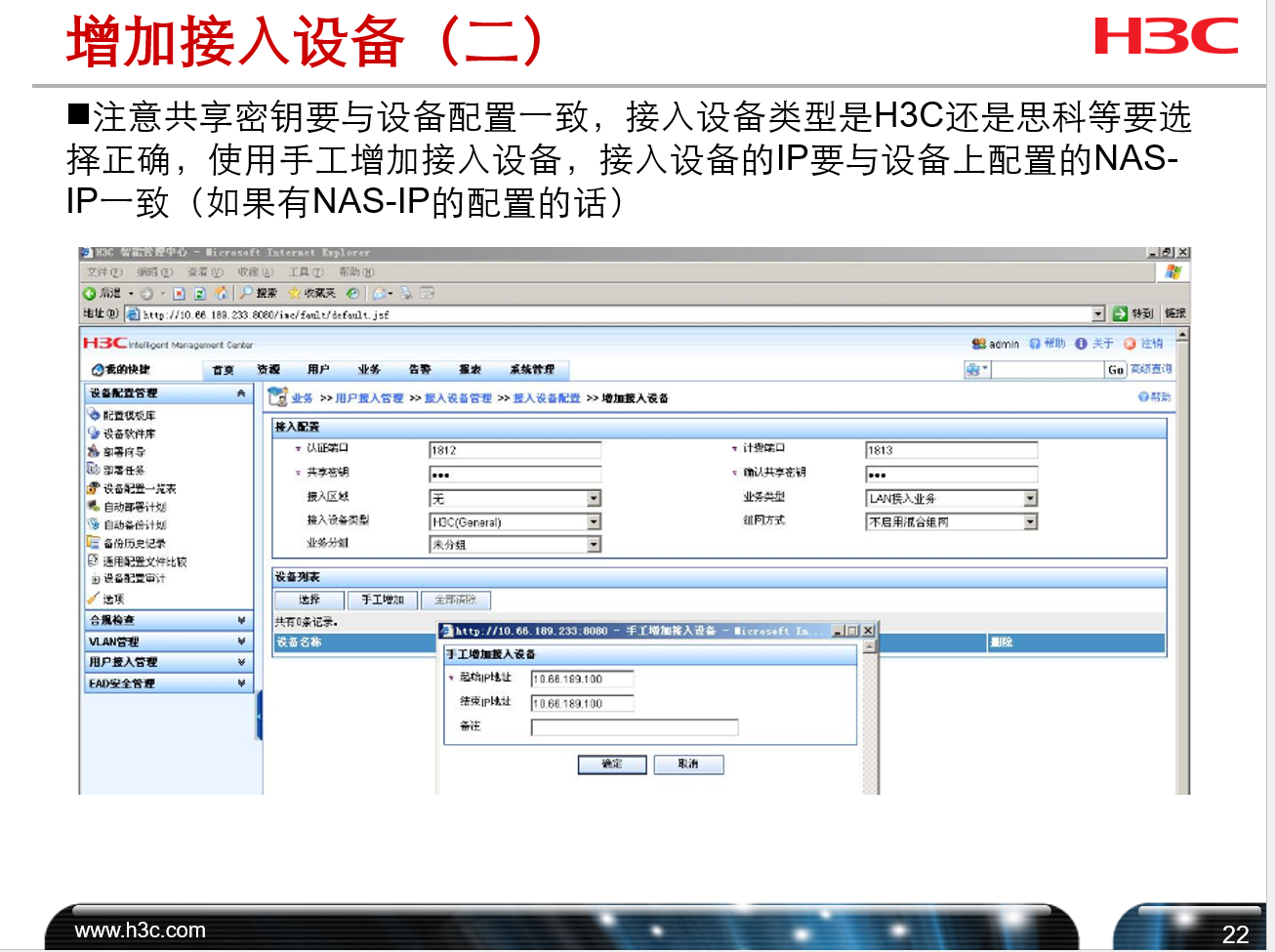Screen dimensions: 1275x952
Task: Open the 资源 navigation tab
Action: tap(268, 370)
